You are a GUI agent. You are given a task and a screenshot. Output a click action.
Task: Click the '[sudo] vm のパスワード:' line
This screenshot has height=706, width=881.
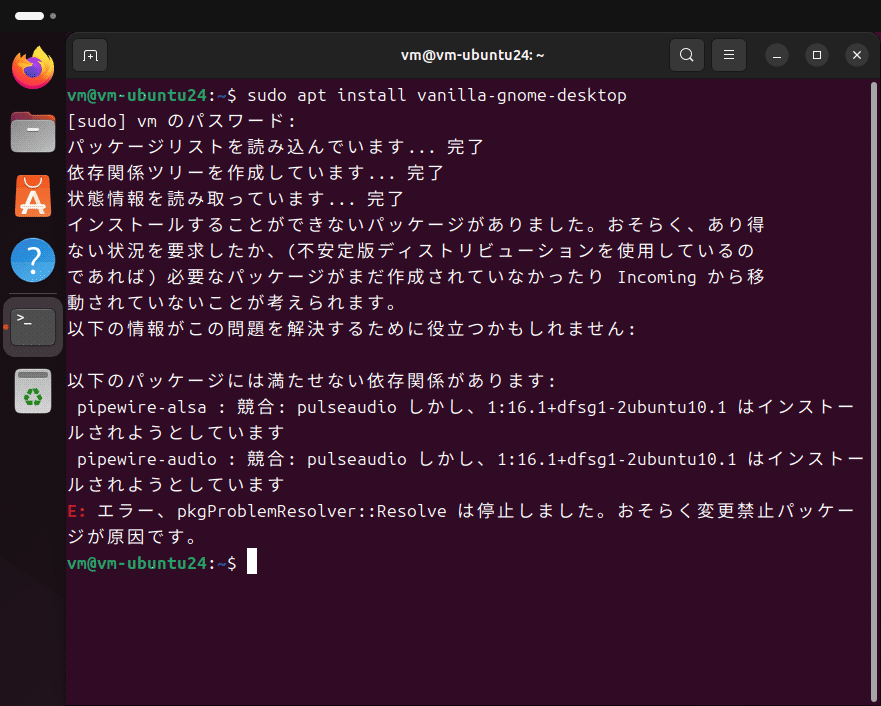point(181,121)
